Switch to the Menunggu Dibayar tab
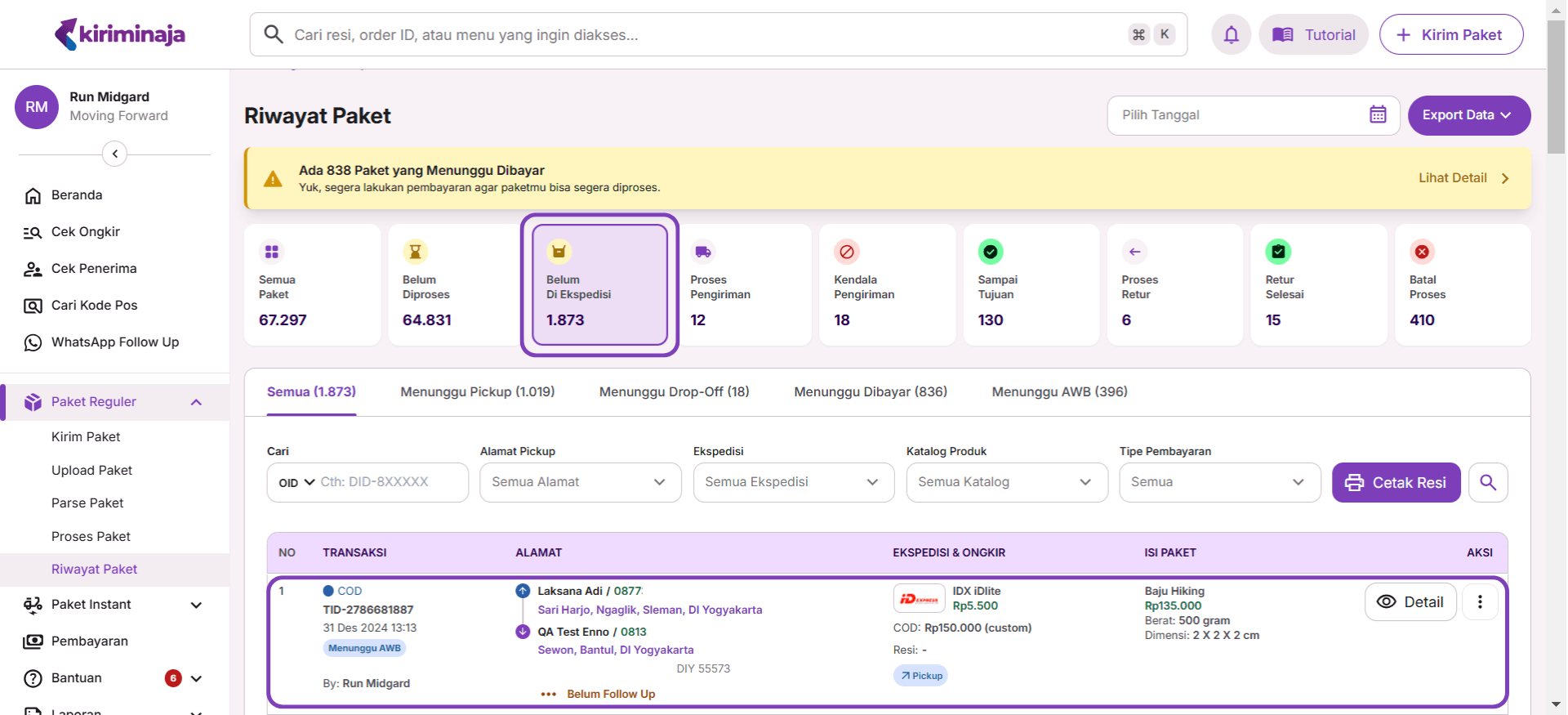This screenshot has height=715, width=1568. 870,392
